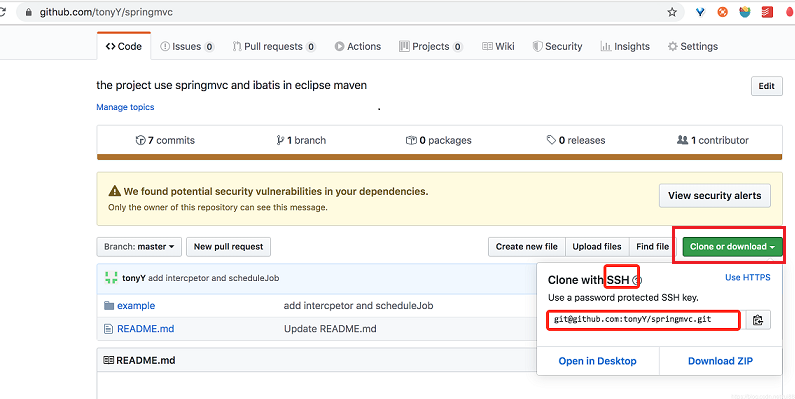Viewport: 795px width, 399px height.
Task: Click the red Todoist-style extension icon
Action: click(767, 12)
